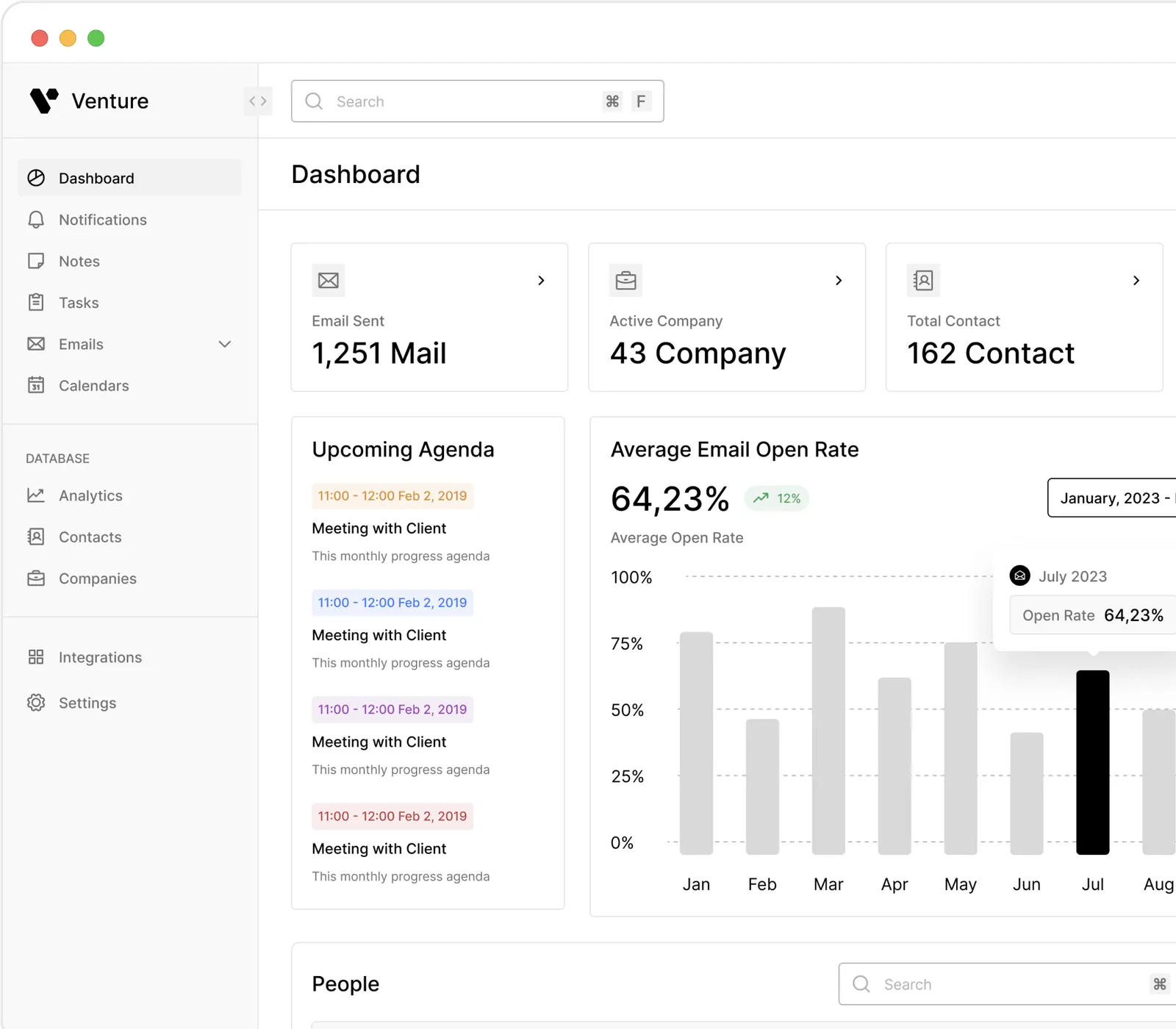Screen dimensions: 1176x1029
Task: Click the black mail icon beside July 2023
Action: 1020,576
